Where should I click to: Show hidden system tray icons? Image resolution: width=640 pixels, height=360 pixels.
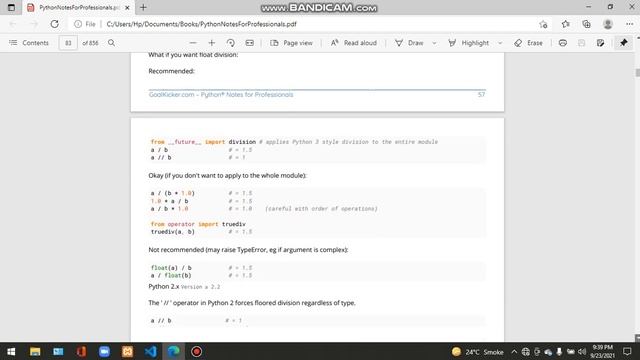tap(514, 352)
